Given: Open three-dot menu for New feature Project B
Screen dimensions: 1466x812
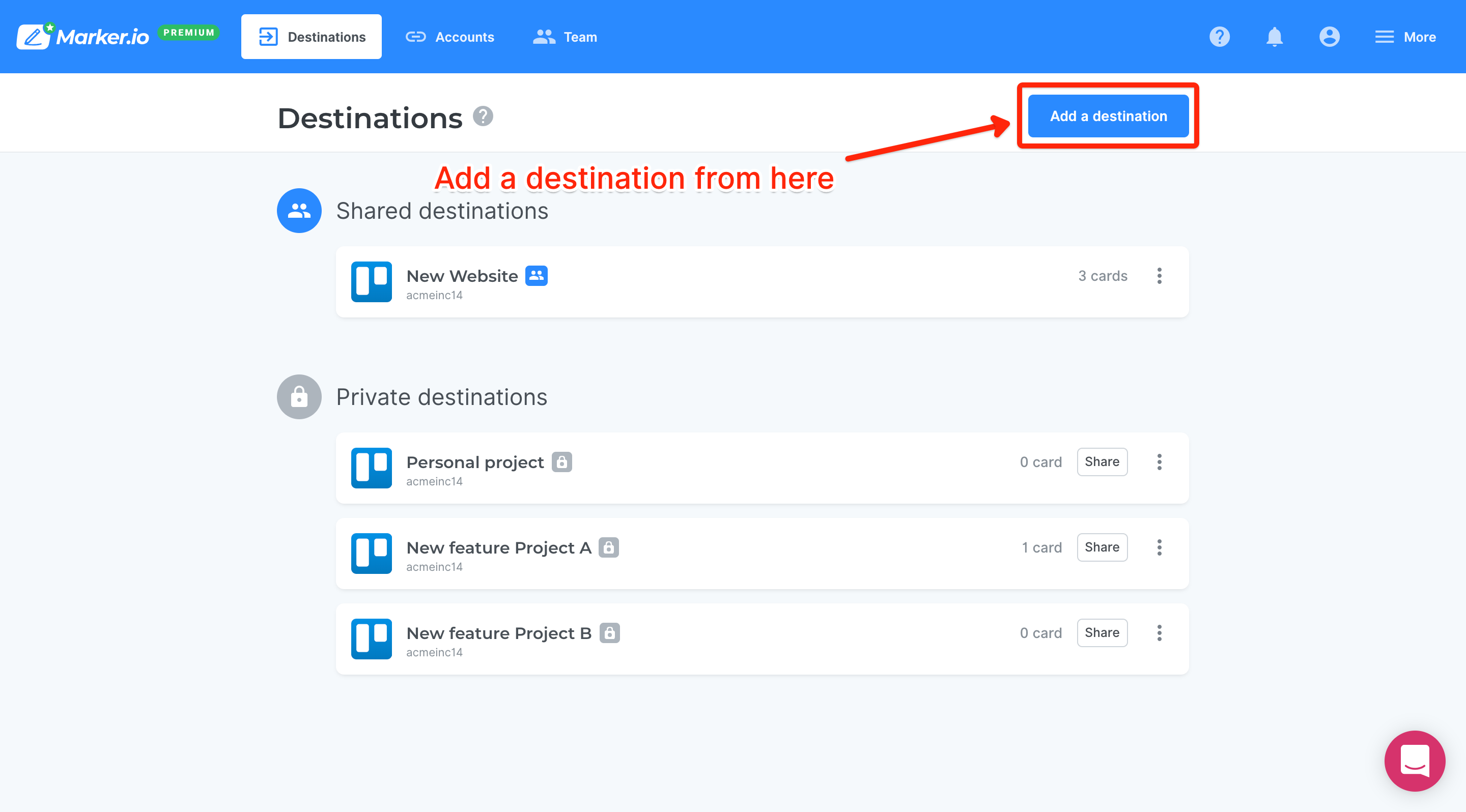Looking at the screenshot, I should 1159,633.
